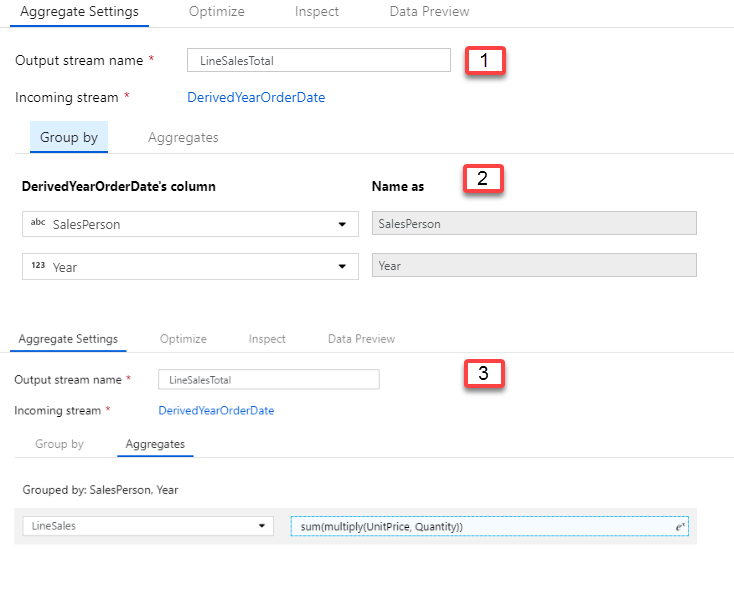The height and width of the screenshot is (613, 734).
Task: Click the SalesPerson 'Name as' text field
Action: click(533, 224)
